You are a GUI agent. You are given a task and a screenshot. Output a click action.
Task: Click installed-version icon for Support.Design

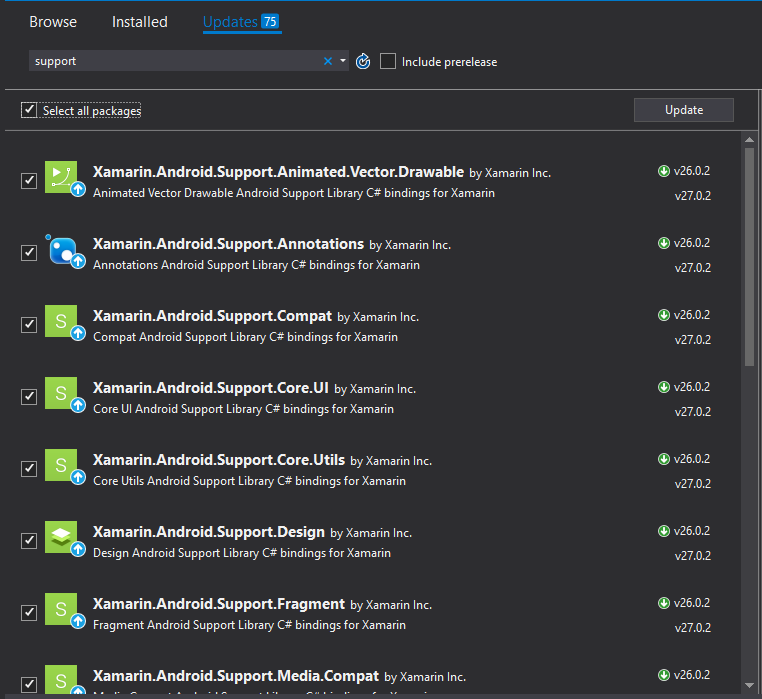[x=664, y=531]
